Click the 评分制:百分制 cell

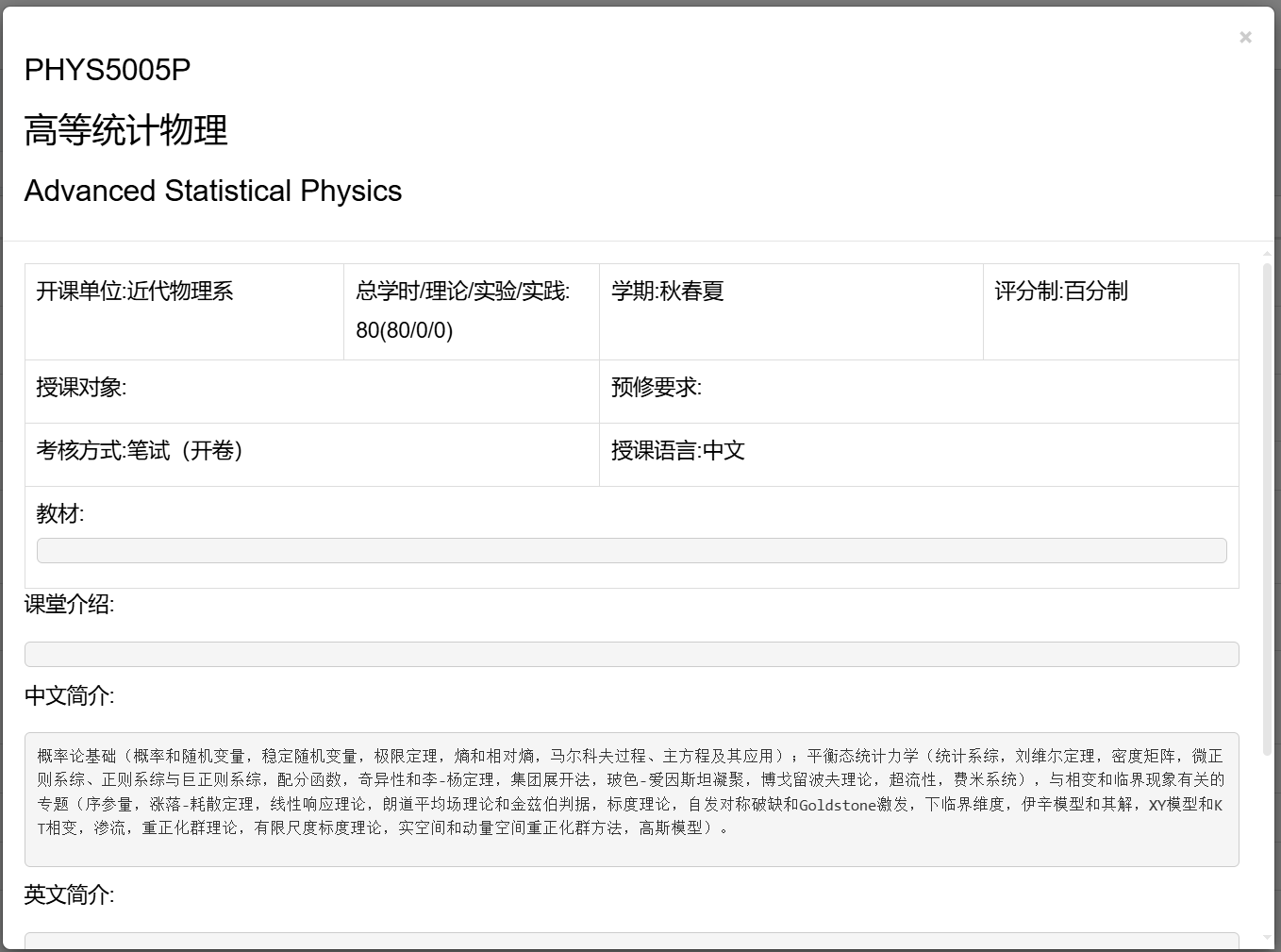point(1110,311)
